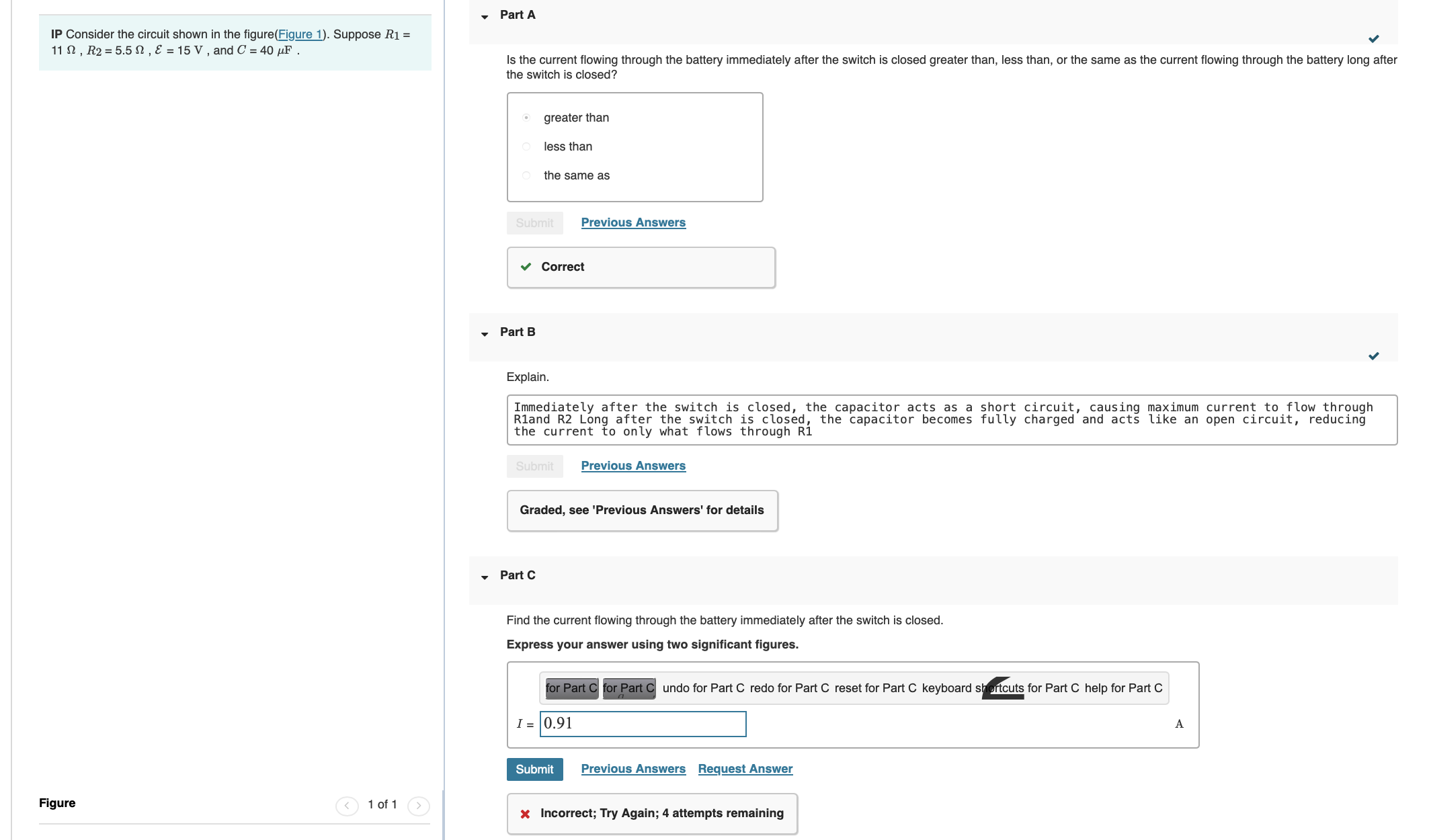Screen dimensions: 1429x840
Task: Select 'the same as' radio option
Action: [526, 175]
